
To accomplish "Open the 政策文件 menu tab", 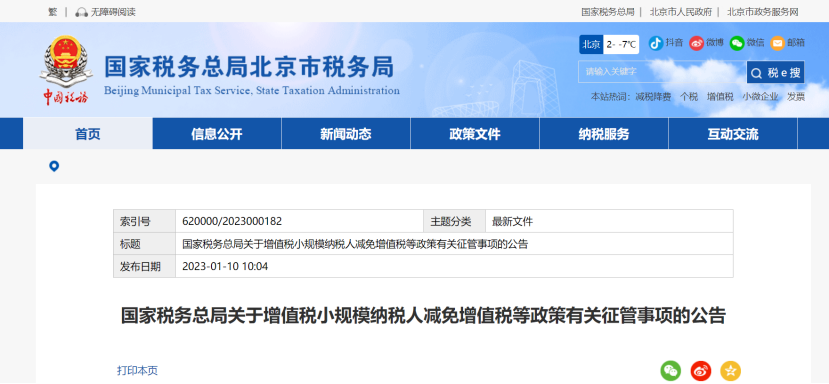I will 475,134.
